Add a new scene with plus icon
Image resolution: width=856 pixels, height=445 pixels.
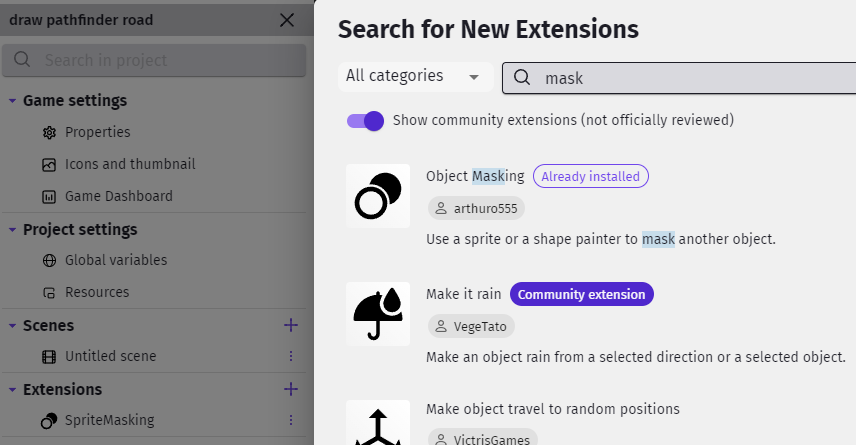click(x=291, y=325)
